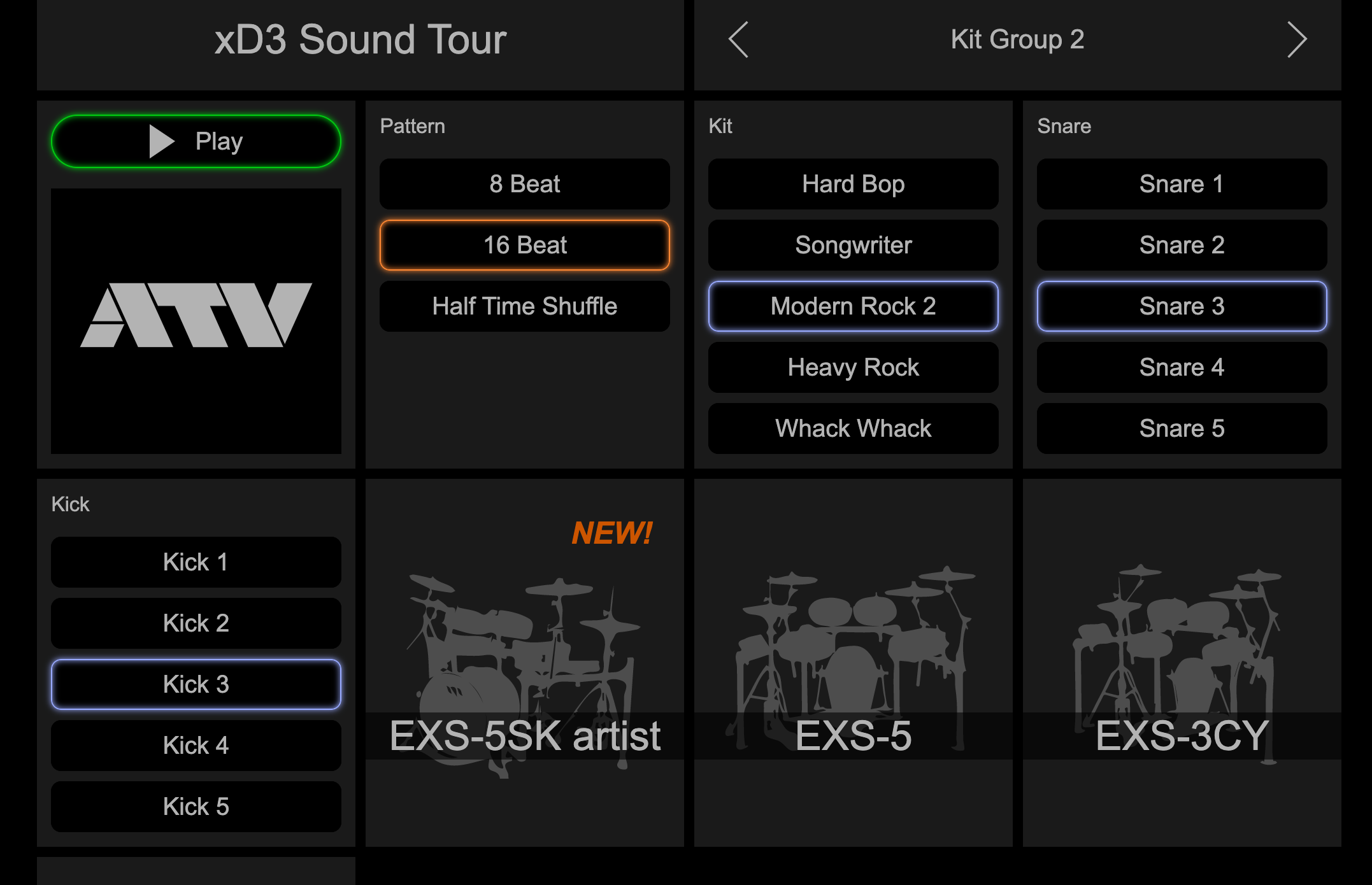Open the EXS-5 drum kit

tap(854, 663)
